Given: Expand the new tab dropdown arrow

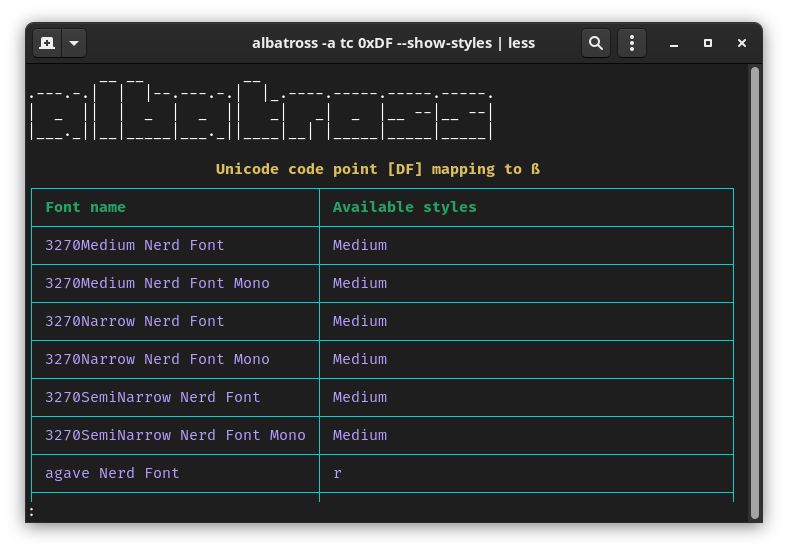Looking at the screenshot, I should click(74, 43).
